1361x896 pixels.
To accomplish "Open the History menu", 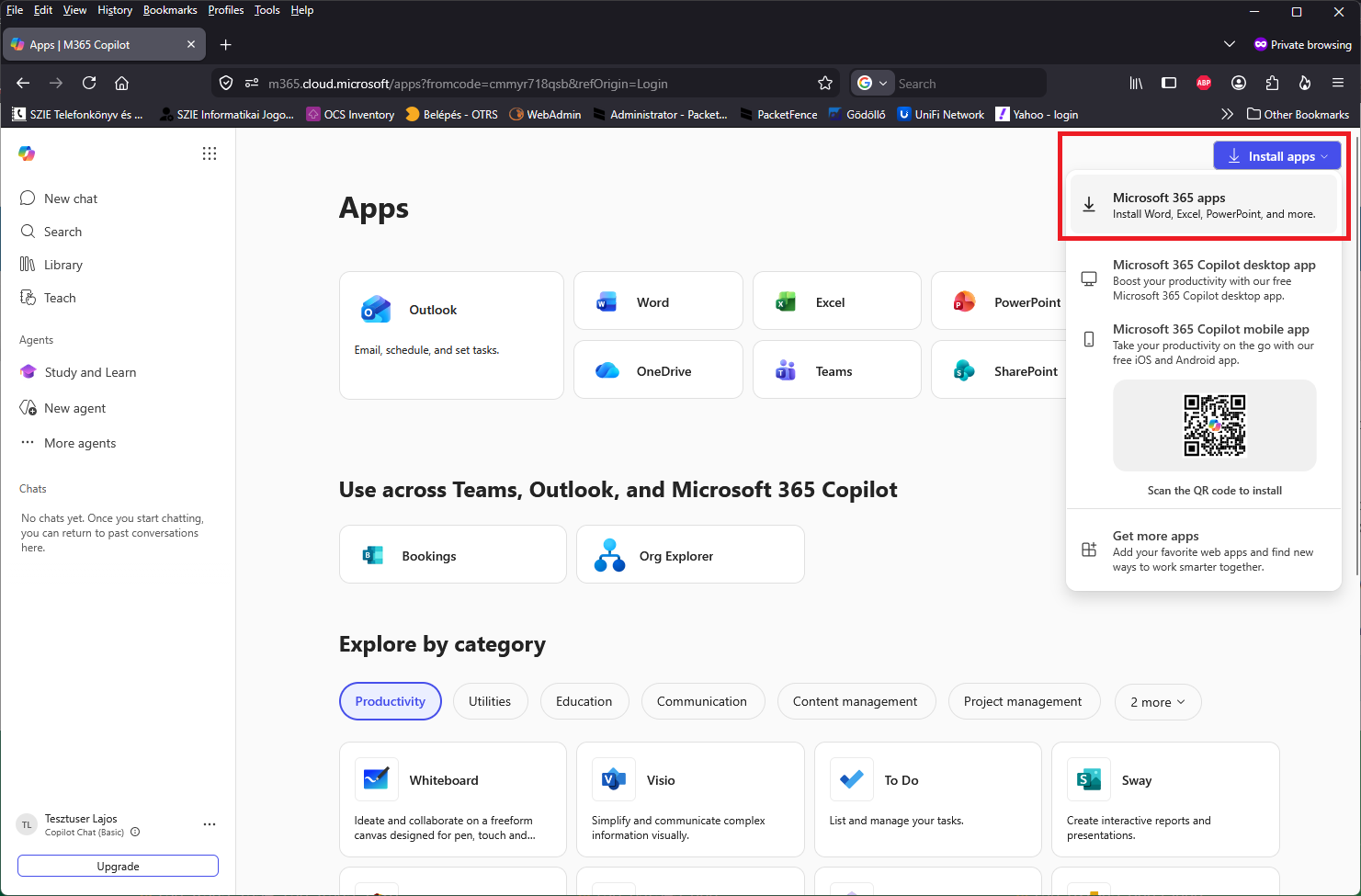I will pyautogui.click(x=115, y=10).
